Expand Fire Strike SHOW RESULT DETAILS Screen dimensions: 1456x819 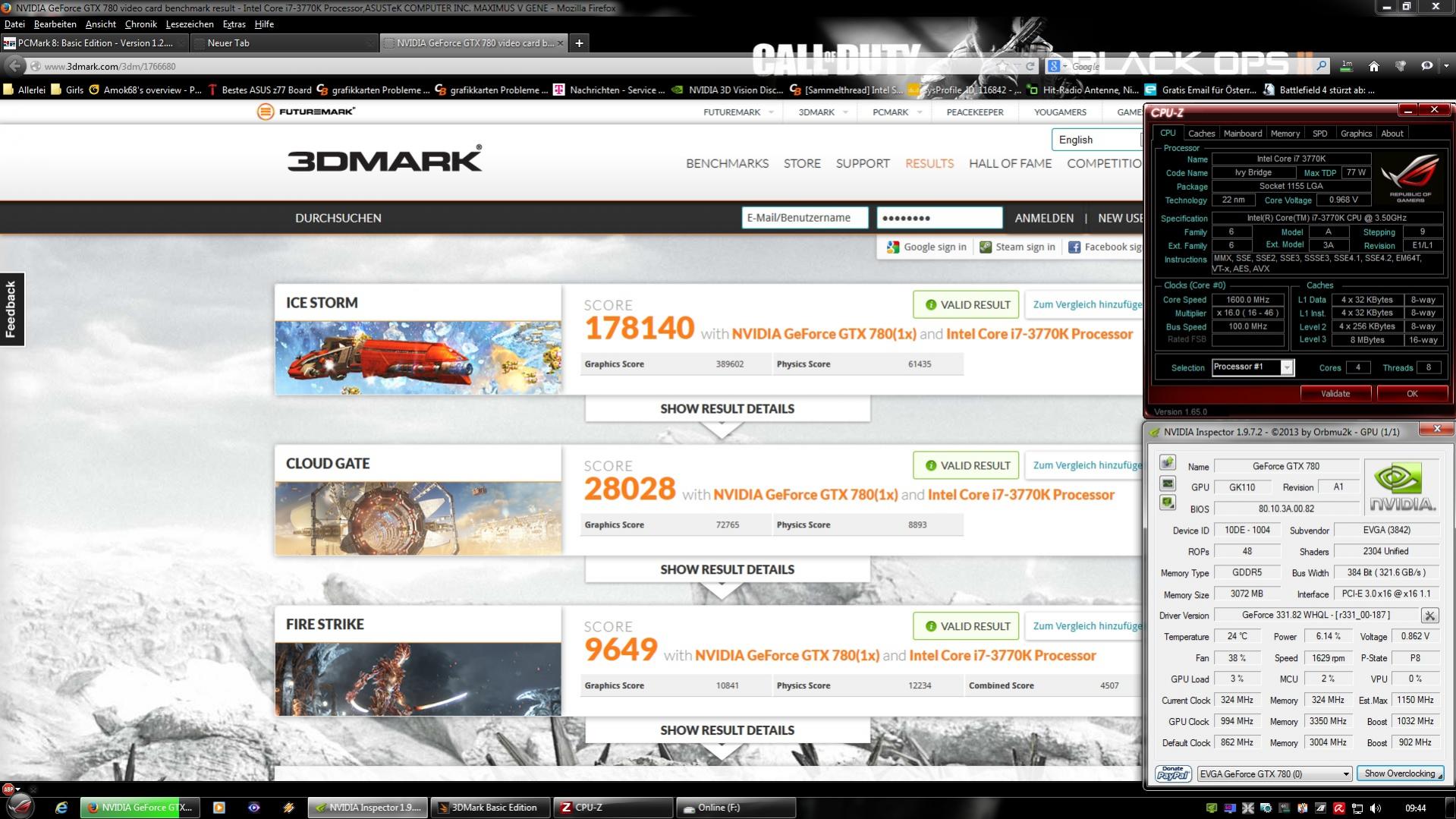pyautogui.click(x=727, y=730)
